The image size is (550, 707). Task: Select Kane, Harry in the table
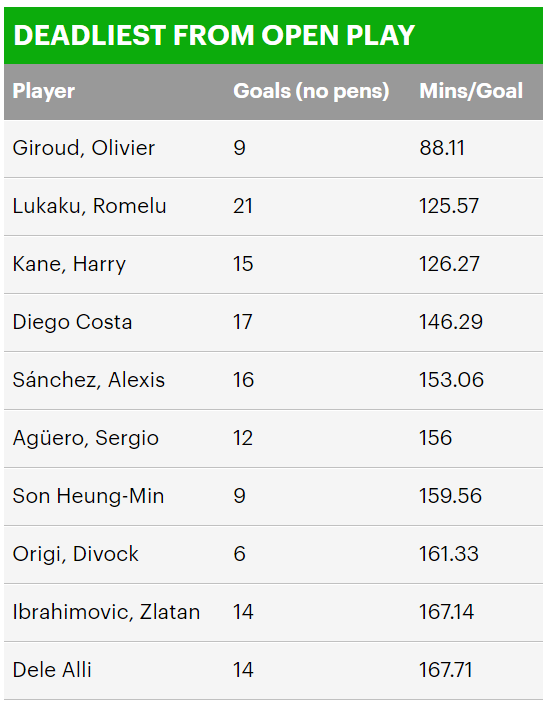point(69,264)
